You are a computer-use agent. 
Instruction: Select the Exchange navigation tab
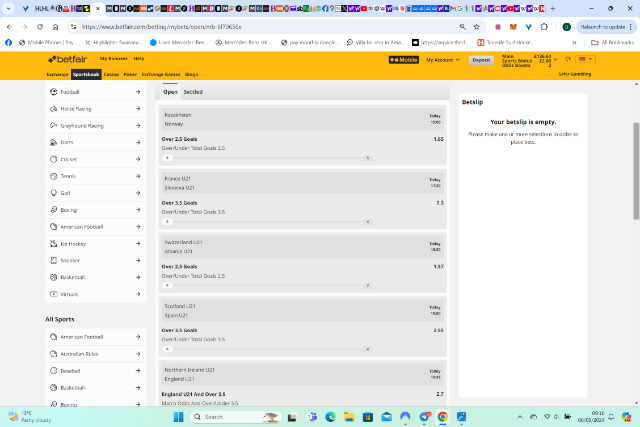[x=57, y=74]
